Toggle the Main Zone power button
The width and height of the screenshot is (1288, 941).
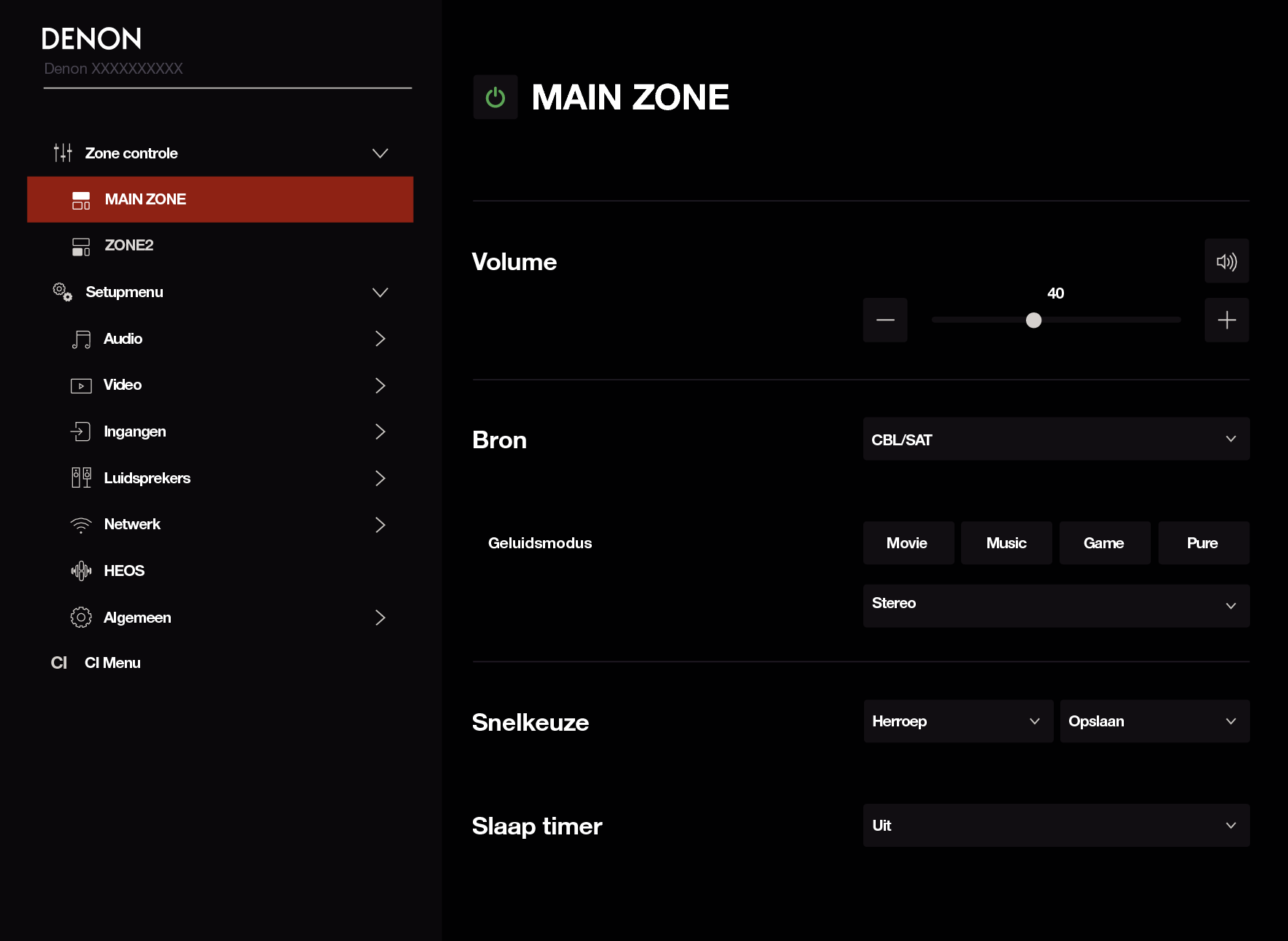click(x=495, y=97)
